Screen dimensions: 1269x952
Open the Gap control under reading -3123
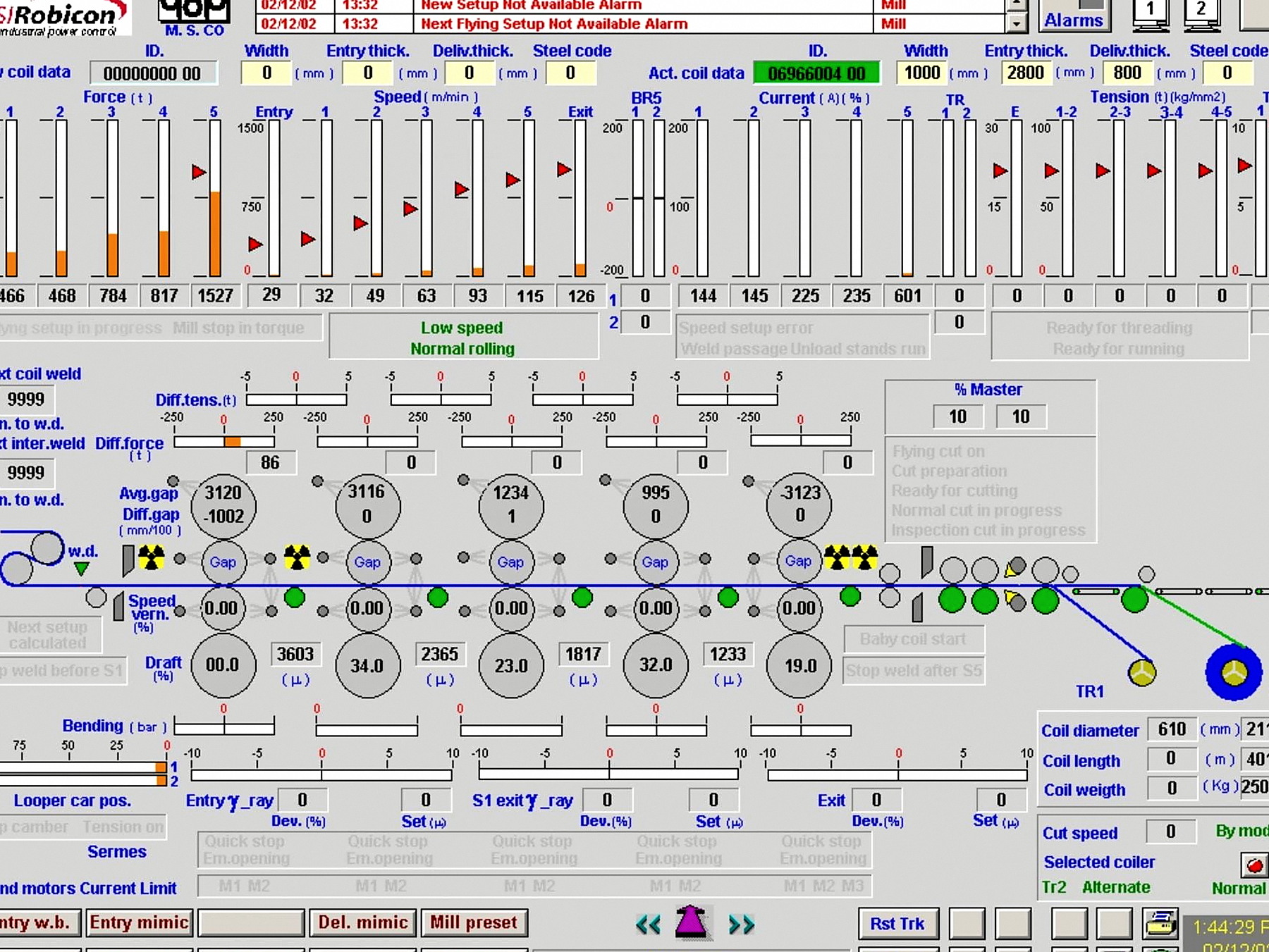[x=799, y=561]
